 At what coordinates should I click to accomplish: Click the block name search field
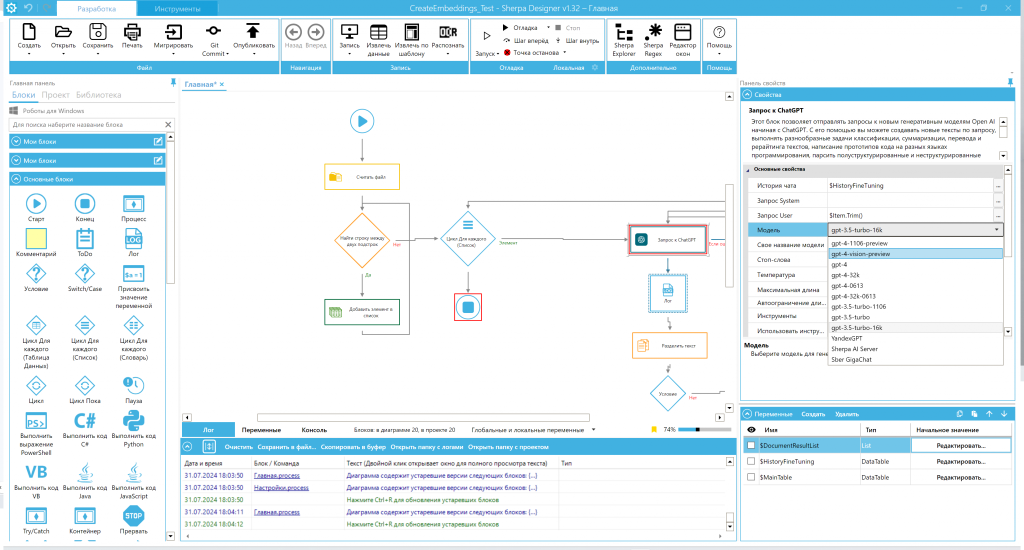[85, 125]
